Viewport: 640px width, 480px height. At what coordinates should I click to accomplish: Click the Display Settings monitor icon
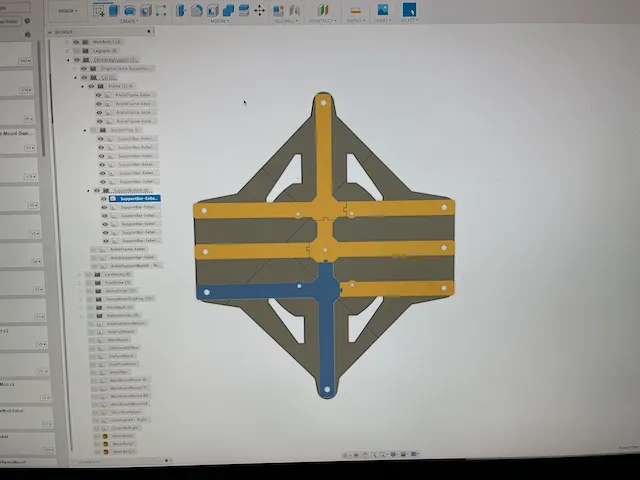[x=394, y=454]
